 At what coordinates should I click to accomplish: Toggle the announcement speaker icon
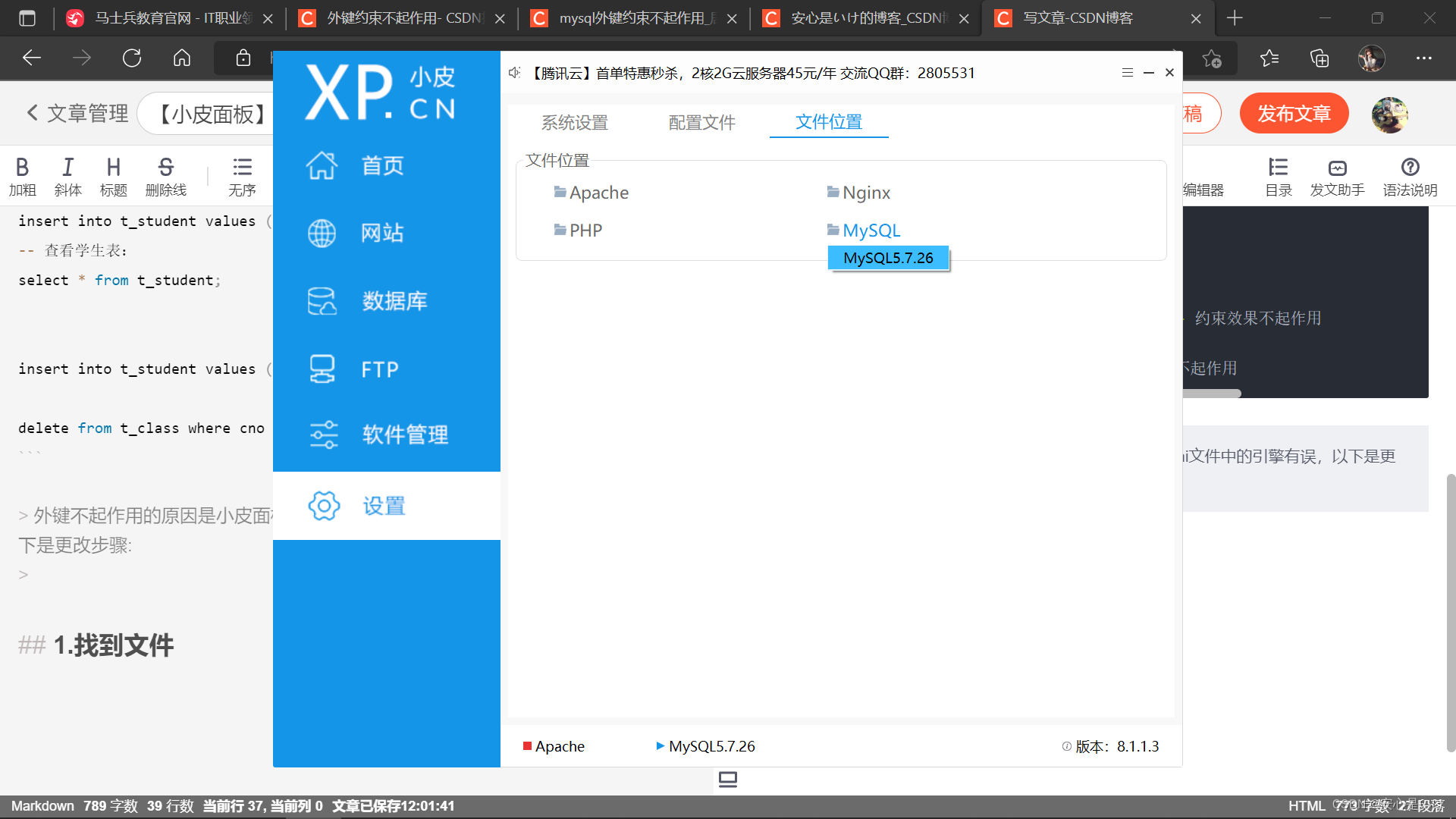tap(515, 73)
